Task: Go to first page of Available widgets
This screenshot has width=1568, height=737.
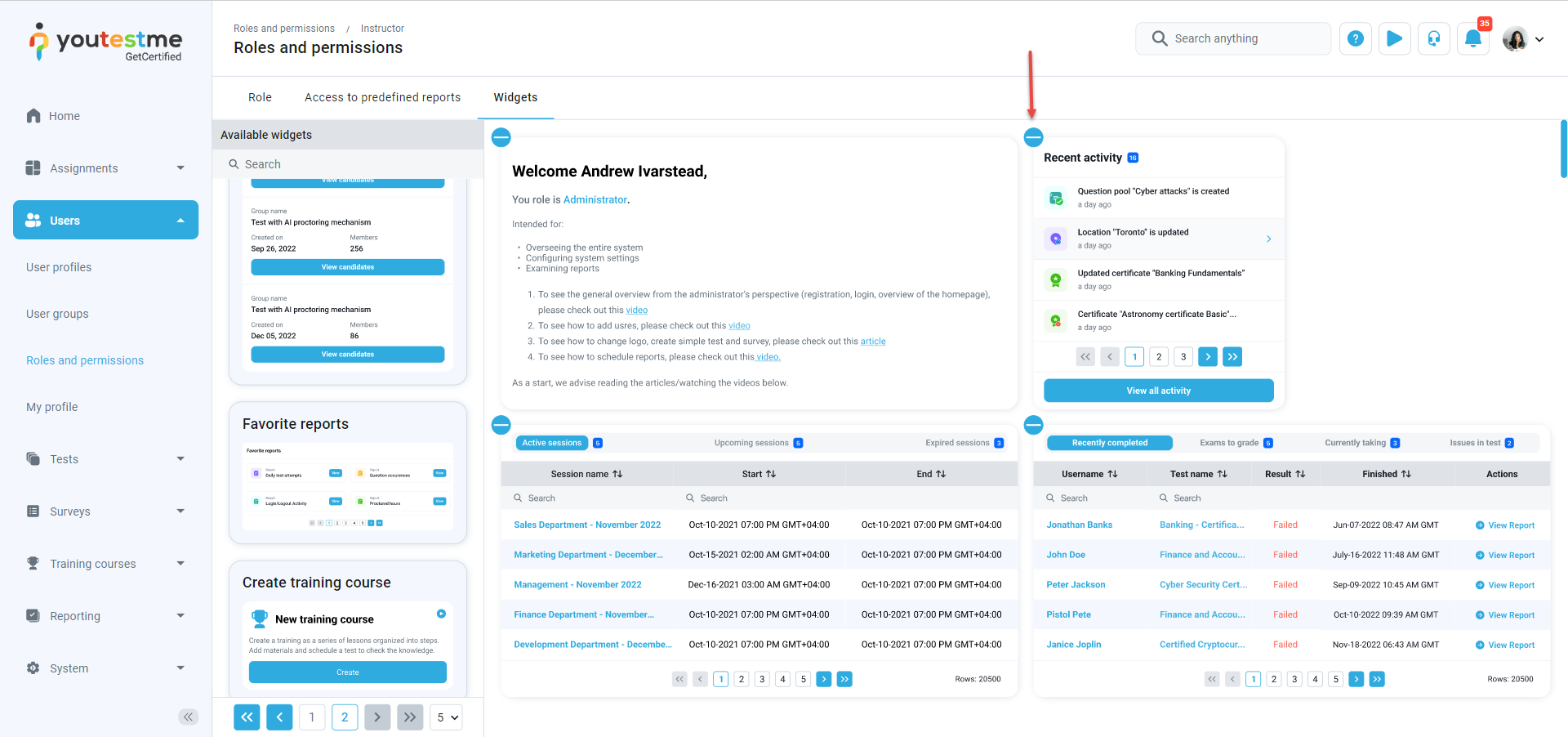Action: pos(247,717)
